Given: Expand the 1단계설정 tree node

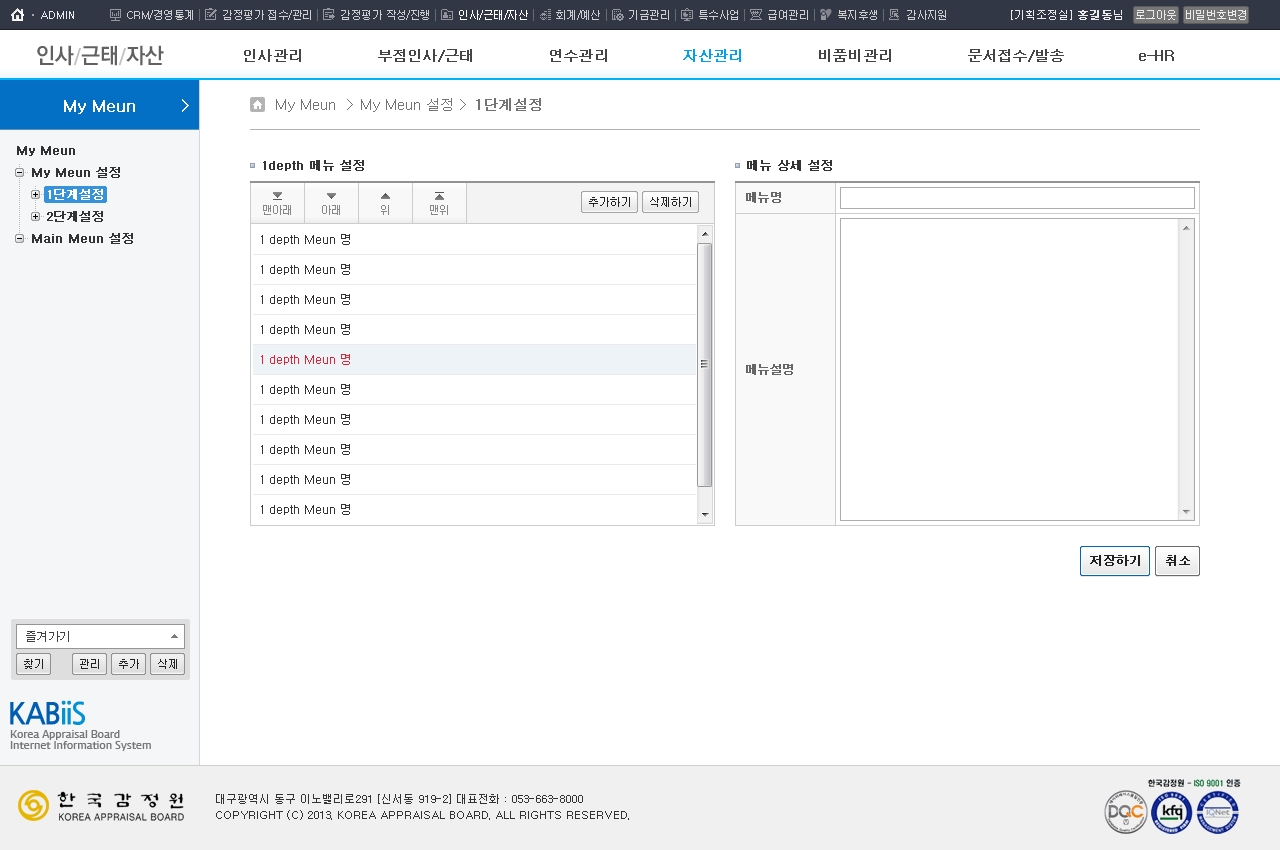Looking at the screenshot, I should tap(36, 194).
